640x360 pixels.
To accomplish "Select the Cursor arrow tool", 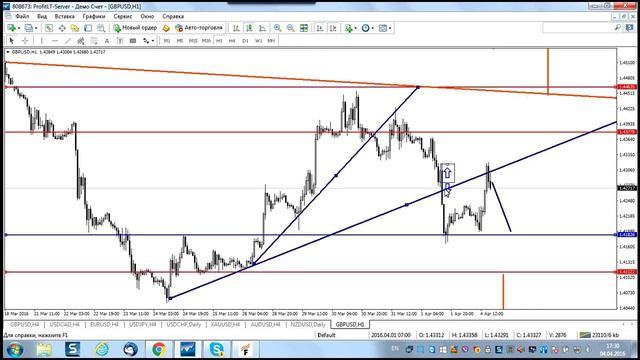I will (11, 40).
